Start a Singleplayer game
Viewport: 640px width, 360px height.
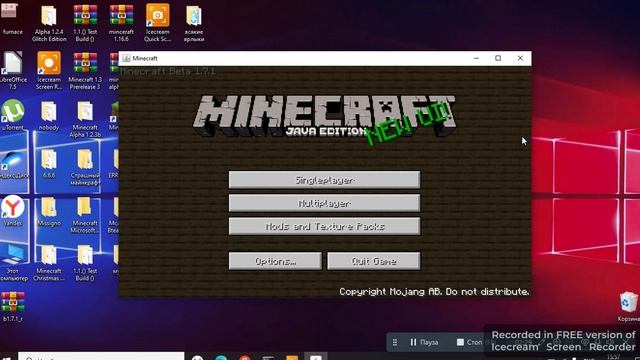pyautogui.click(x=324, y=180)
